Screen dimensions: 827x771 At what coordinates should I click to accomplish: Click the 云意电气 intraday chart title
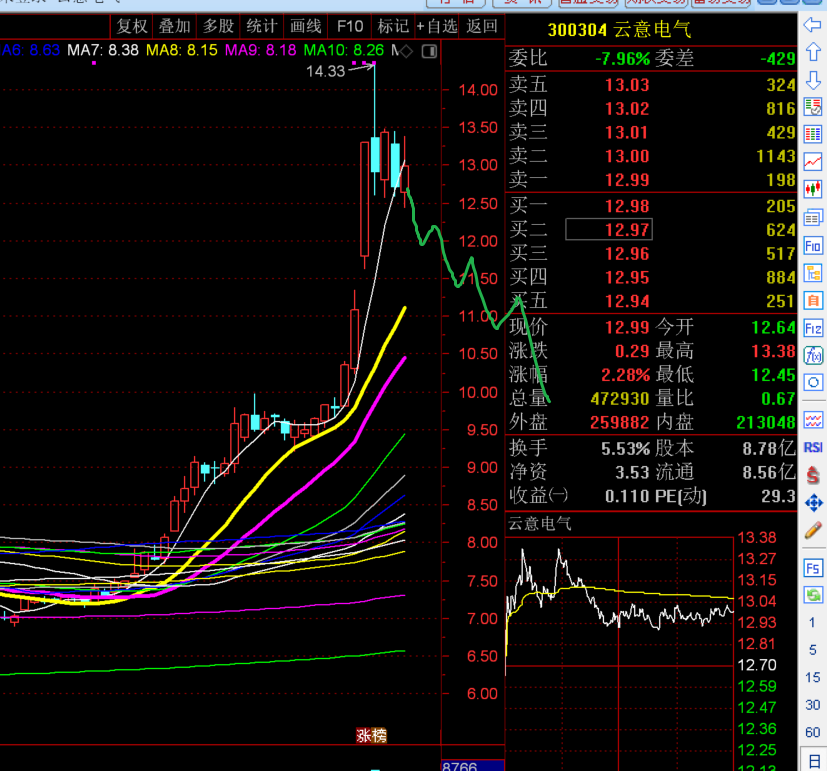tap(540, 524)
